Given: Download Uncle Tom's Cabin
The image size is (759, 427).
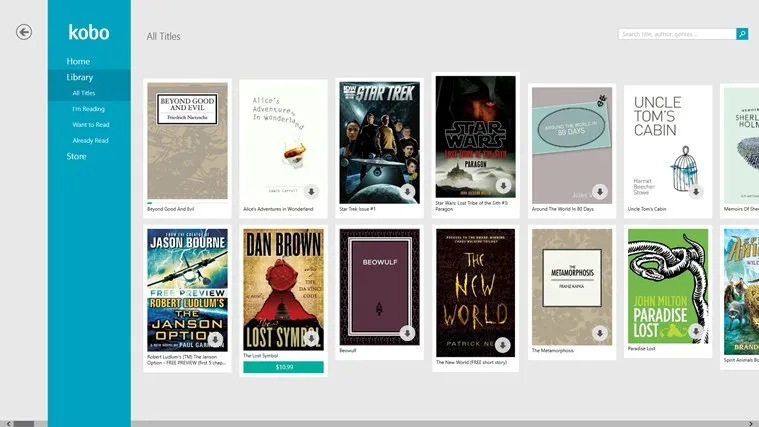Looking at the screenshot, I should coord(696,192).
